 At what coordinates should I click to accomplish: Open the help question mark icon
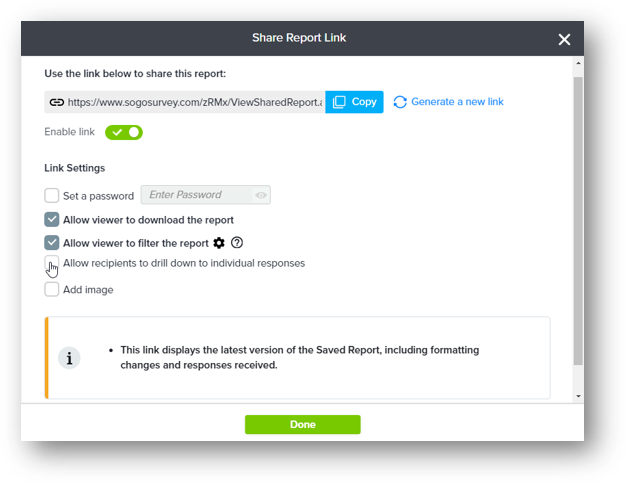point(237,242)
